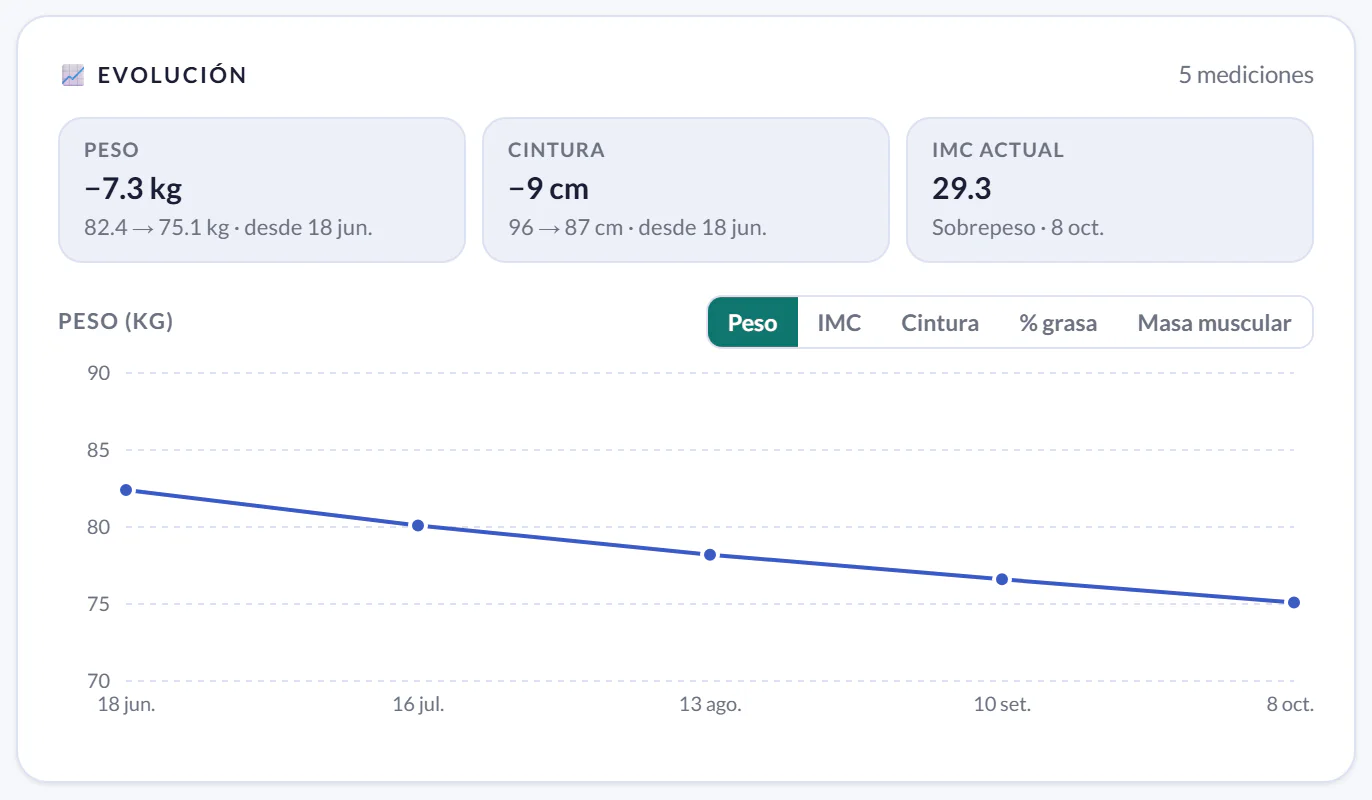
Task: Click the Cintura −9 cm summary card
Action: click(686, 190)
